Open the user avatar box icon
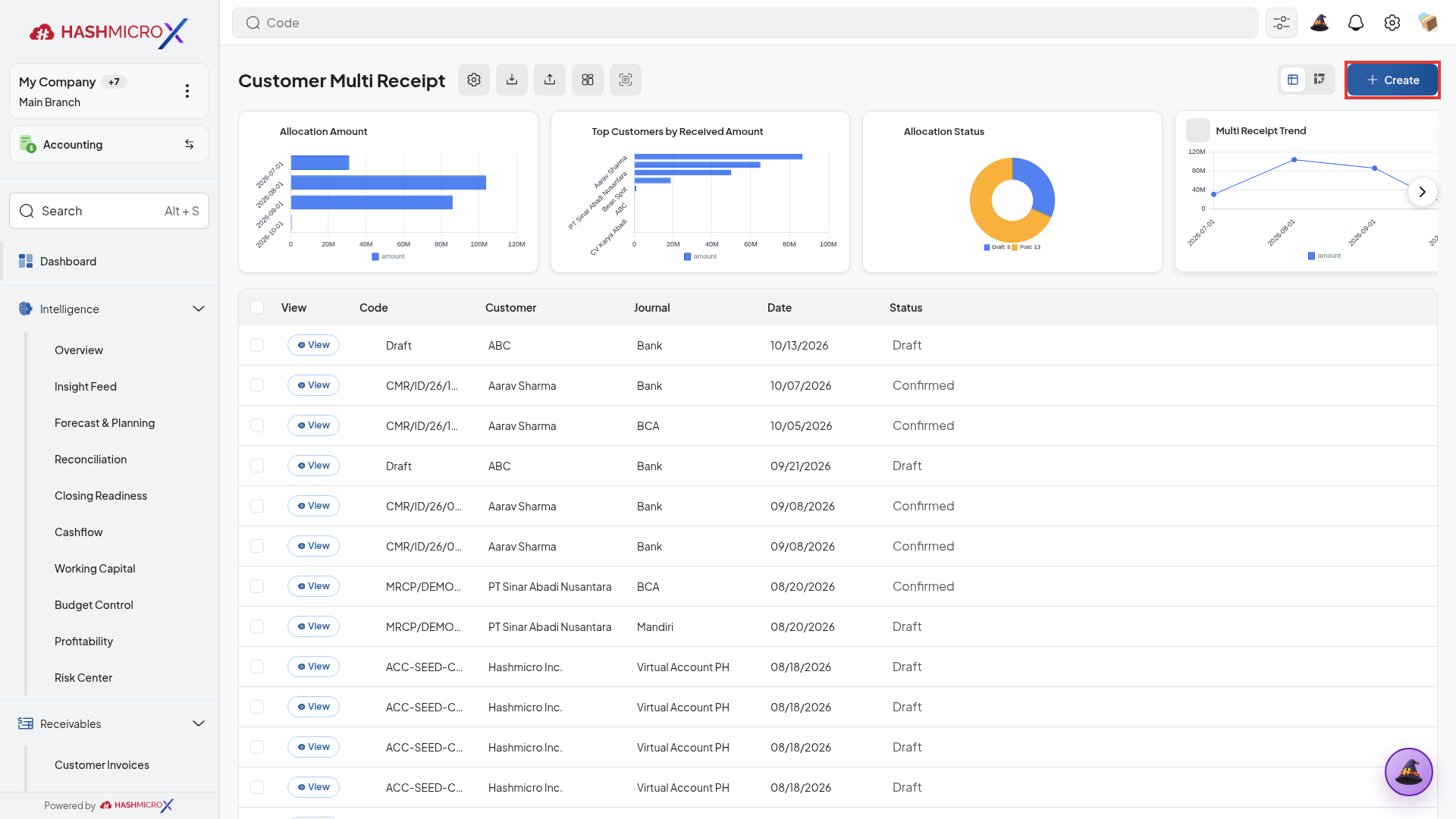Screen dimensions: 1456x819 point(1429,23)
